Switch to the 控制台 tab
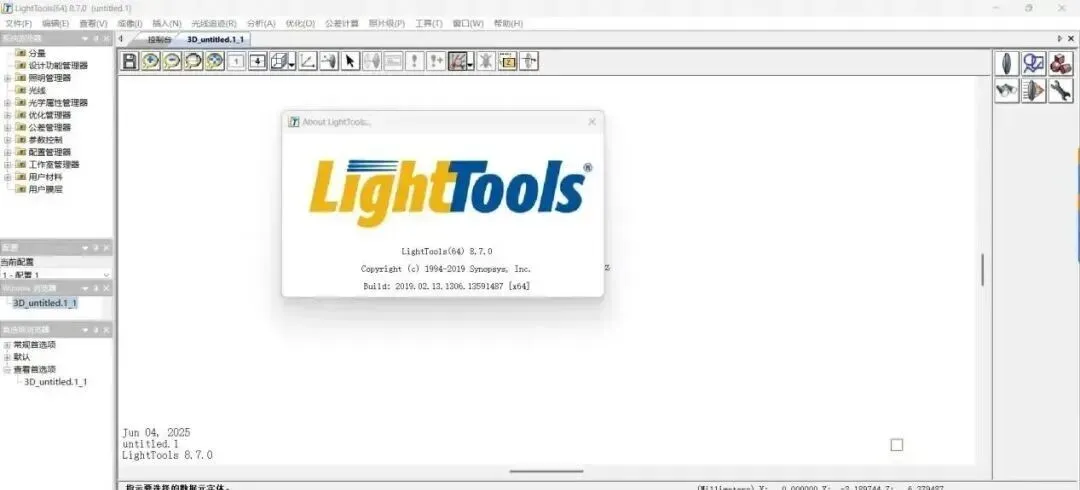The width and height of the screenshot is (1080, 490). [159, 40]
